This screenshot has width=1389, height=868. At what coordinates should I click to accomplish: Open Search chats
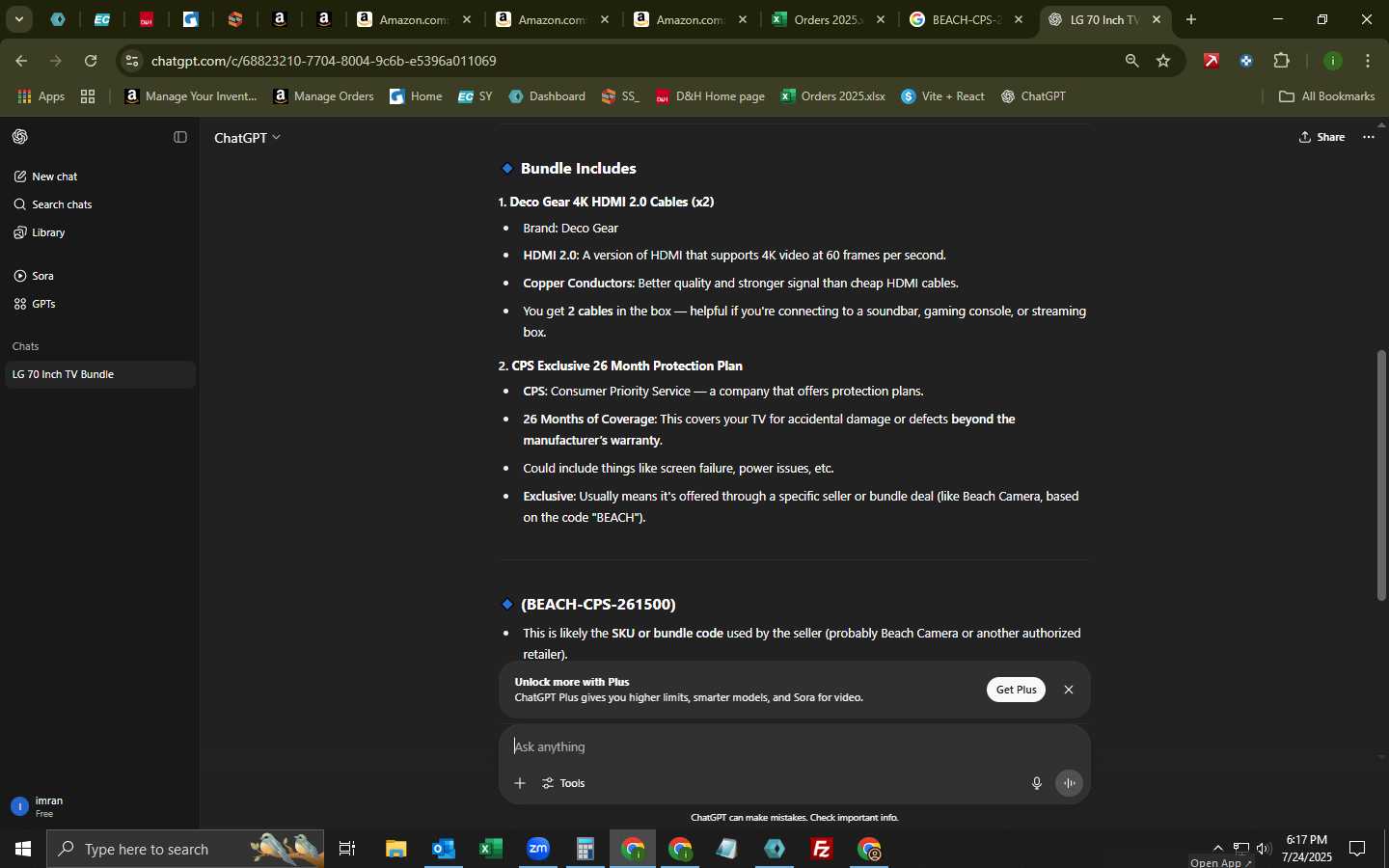(x=100, y=204)
